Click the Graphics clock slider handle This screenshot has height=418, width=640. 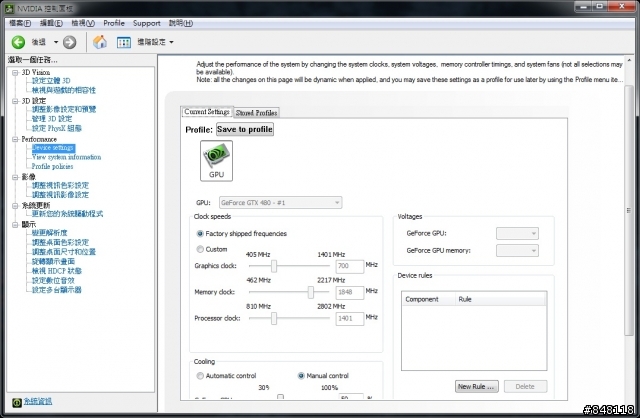tap(274, 266)
